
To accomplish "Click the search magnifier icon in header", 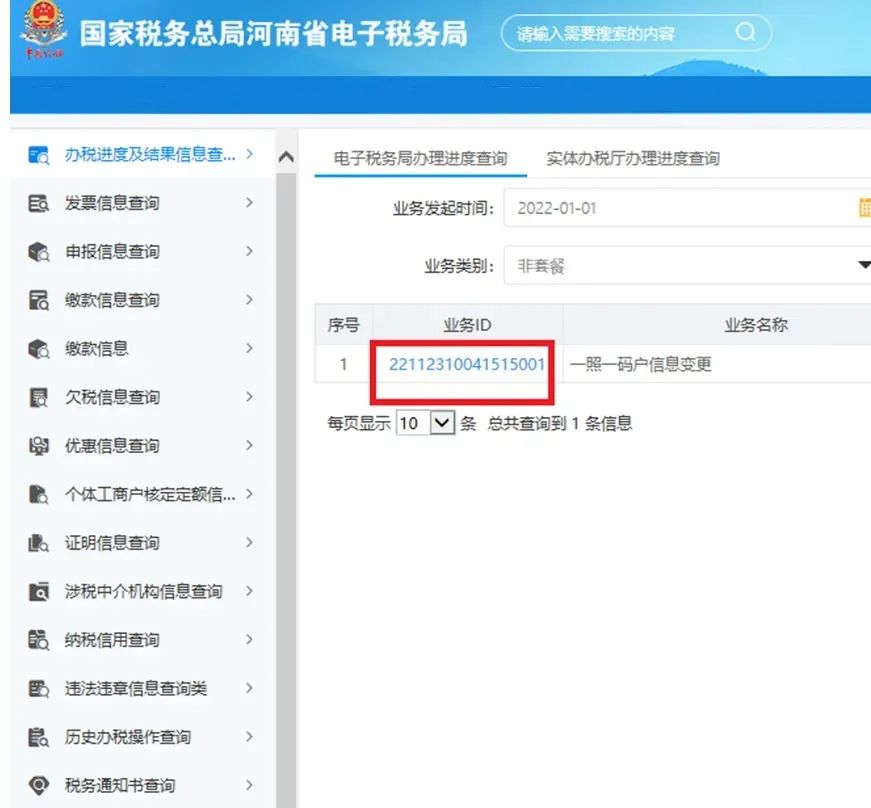I will (745, 32).
